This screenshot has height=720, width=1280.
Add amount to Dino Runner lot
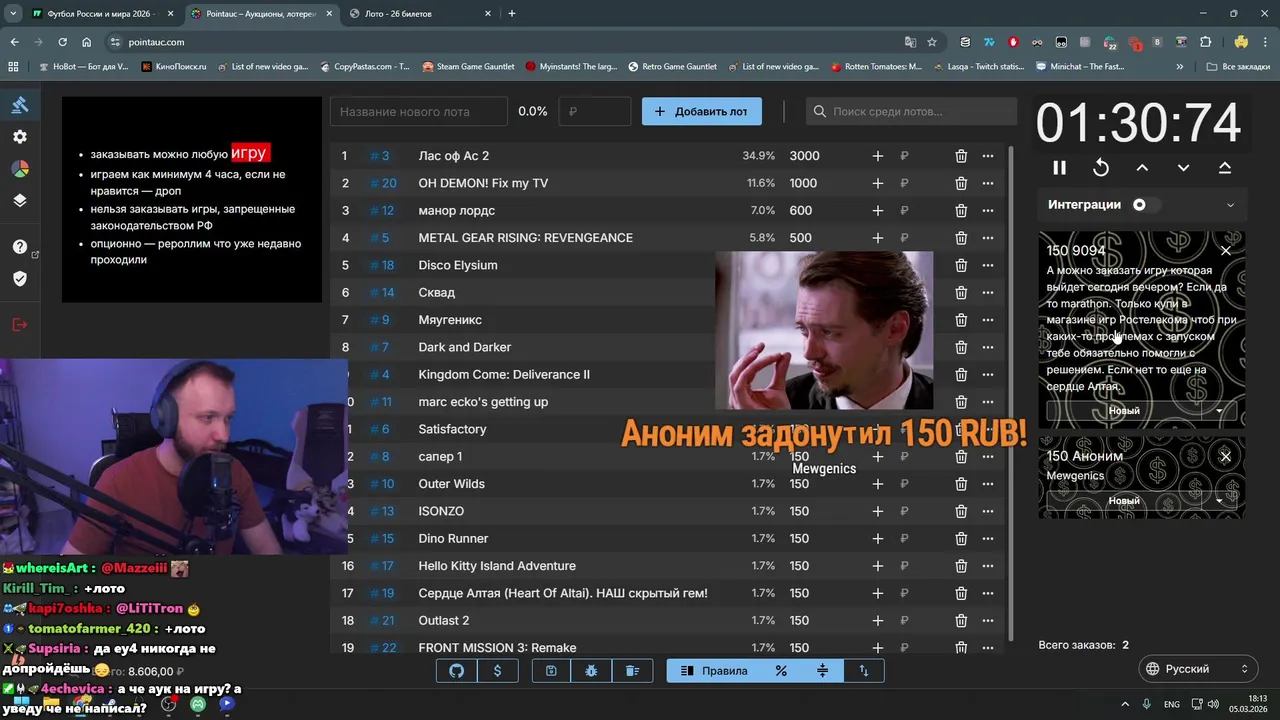[877, 539]
